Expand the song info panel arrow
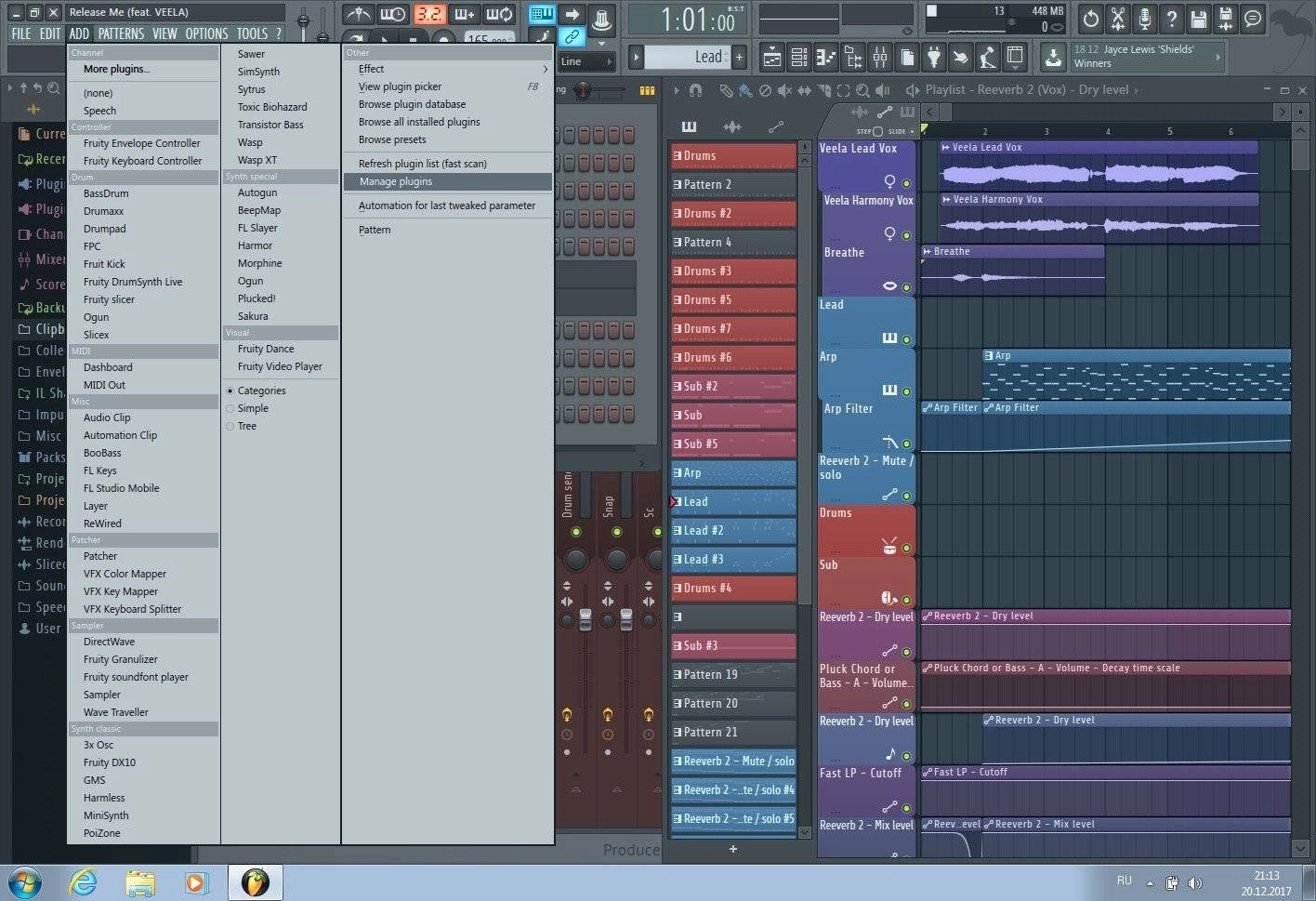The width and height of the screenshot is (1316, 901). 1218,57
